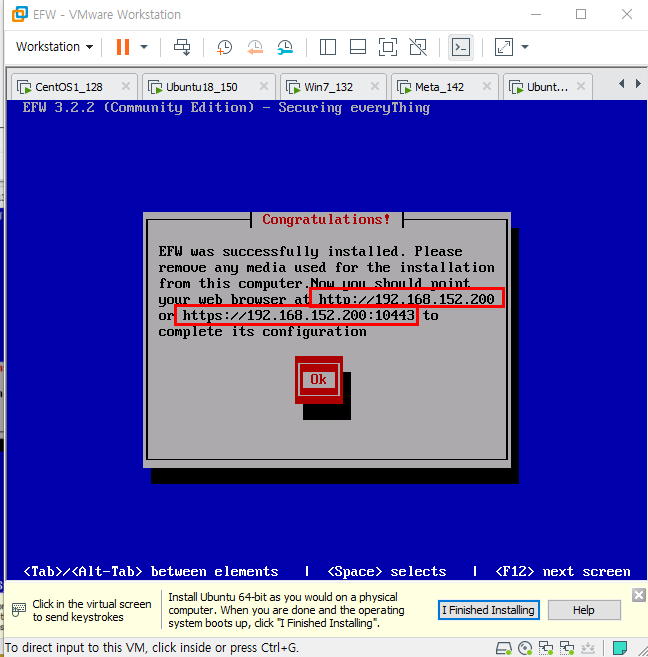Switch to the Win7_132 tab
The height and width of the screenshot is (657, 648).
328,87
